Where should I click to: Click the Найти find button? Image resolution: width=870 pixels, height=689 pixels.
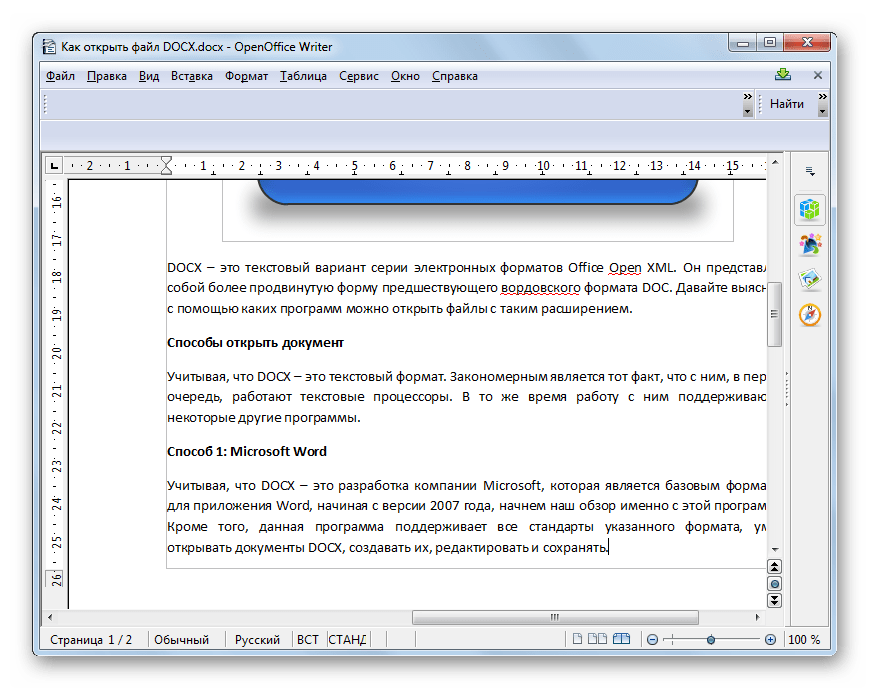787,104
